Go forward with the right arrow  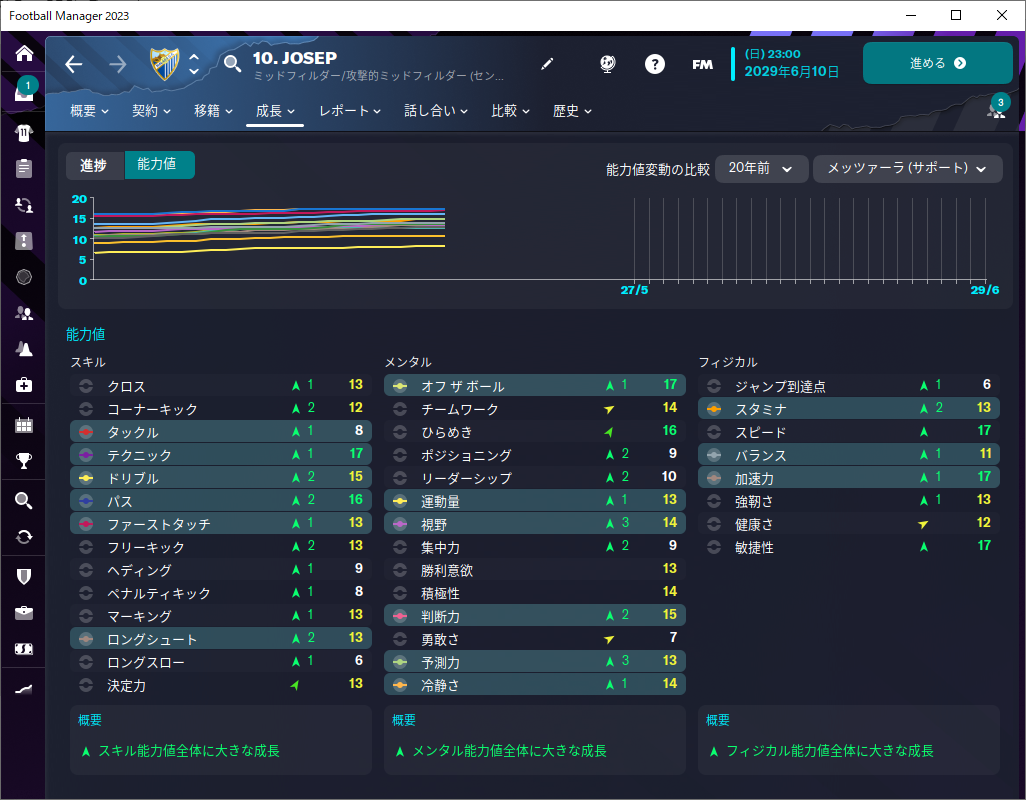[x=118, y=64]
